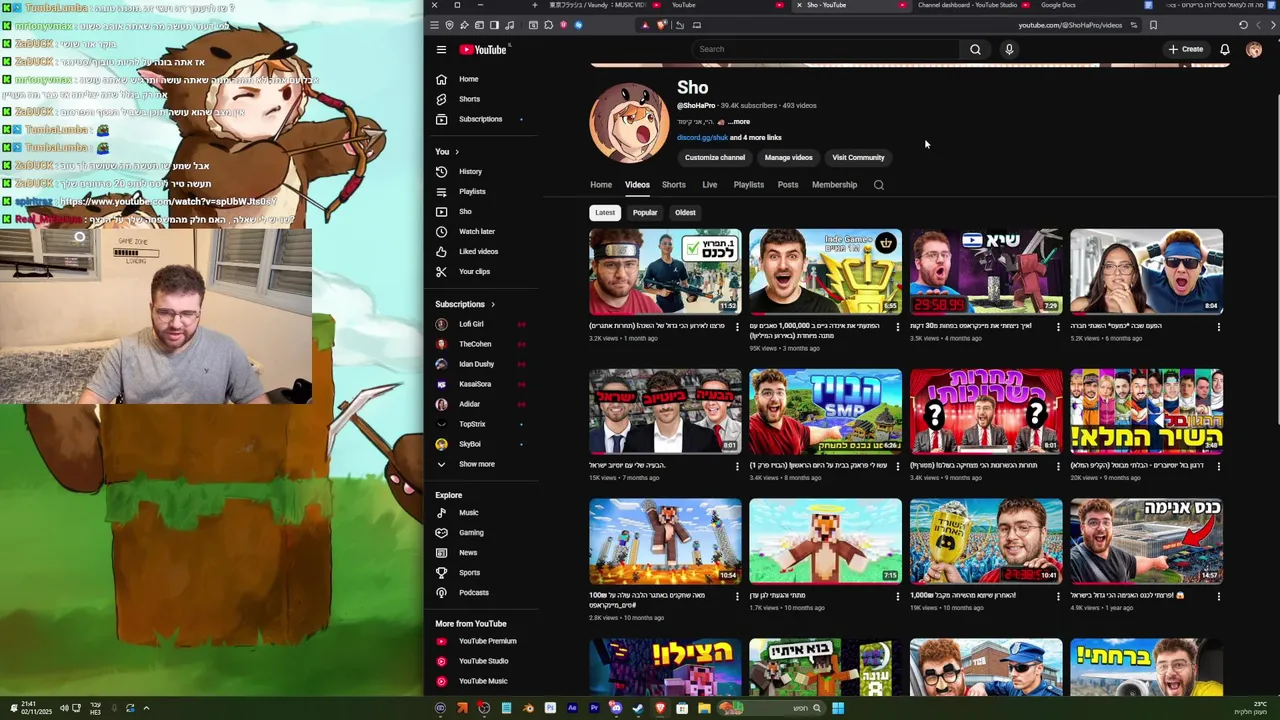Select the Popular filter chip

pos(645,212)
